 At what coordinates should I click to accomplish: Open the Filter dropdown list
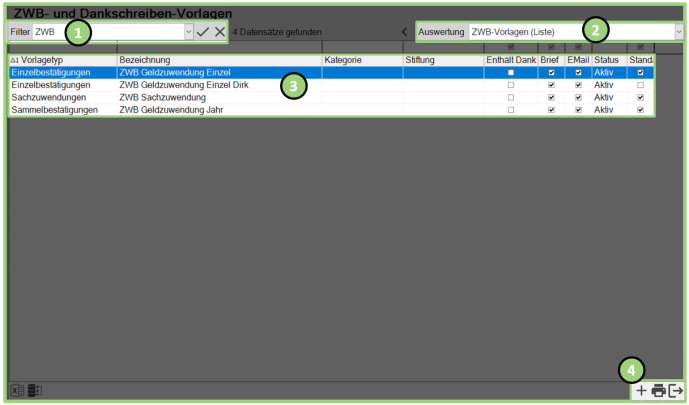coord(188,32)
